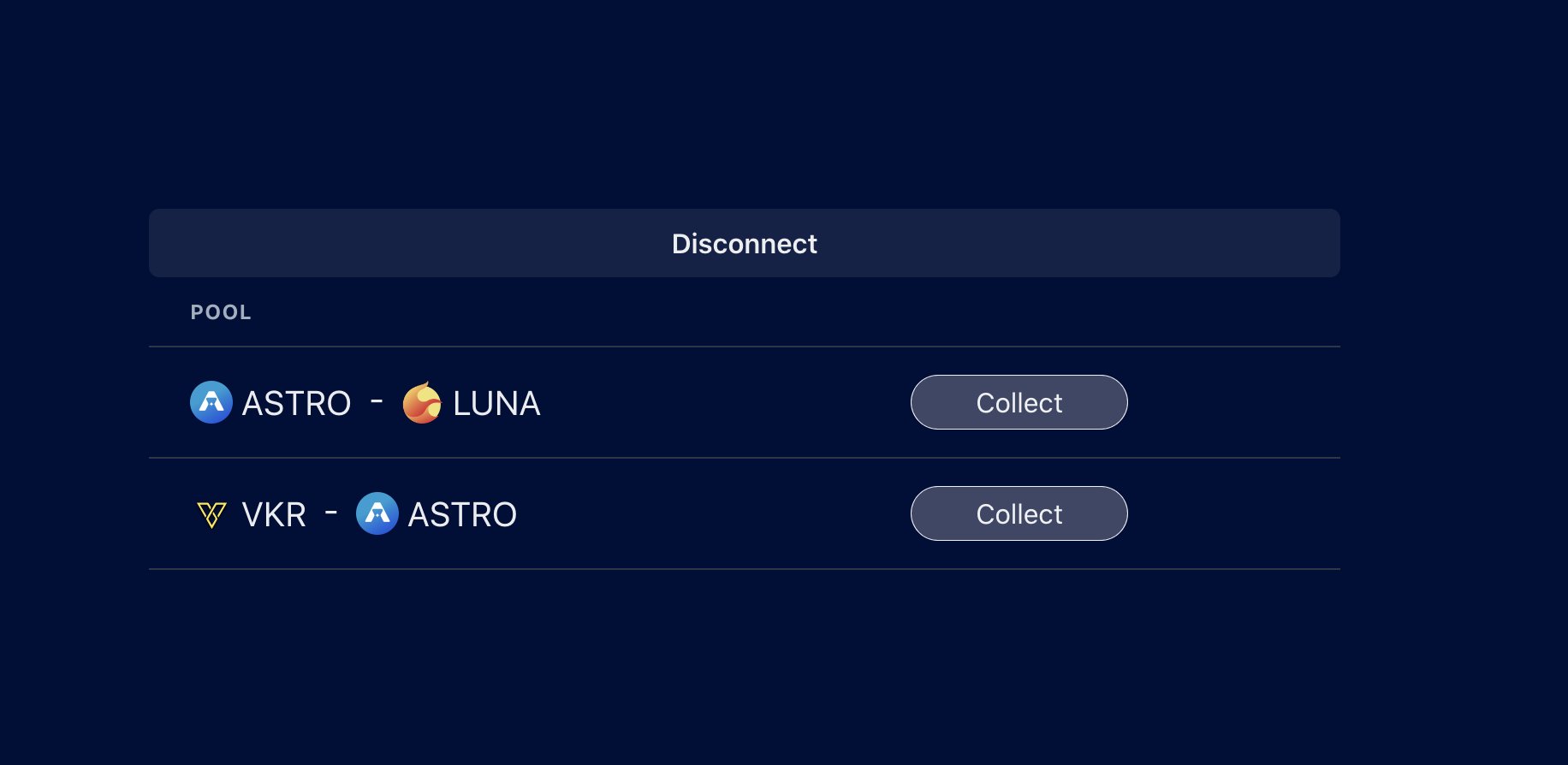1568x765 pixels.
Task: Click empty space right of second Collect button
Action: pos(1234,513)
